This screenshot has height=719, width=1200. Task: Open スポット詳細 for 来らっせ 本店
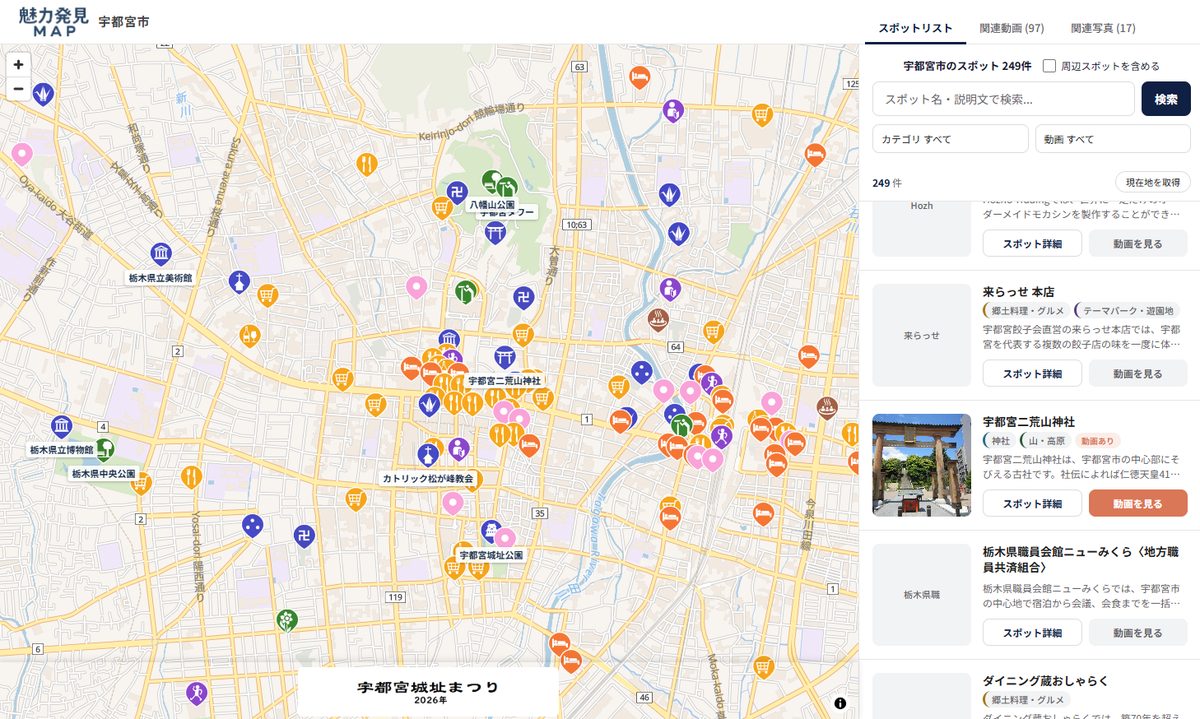[x=1032, y=373]
